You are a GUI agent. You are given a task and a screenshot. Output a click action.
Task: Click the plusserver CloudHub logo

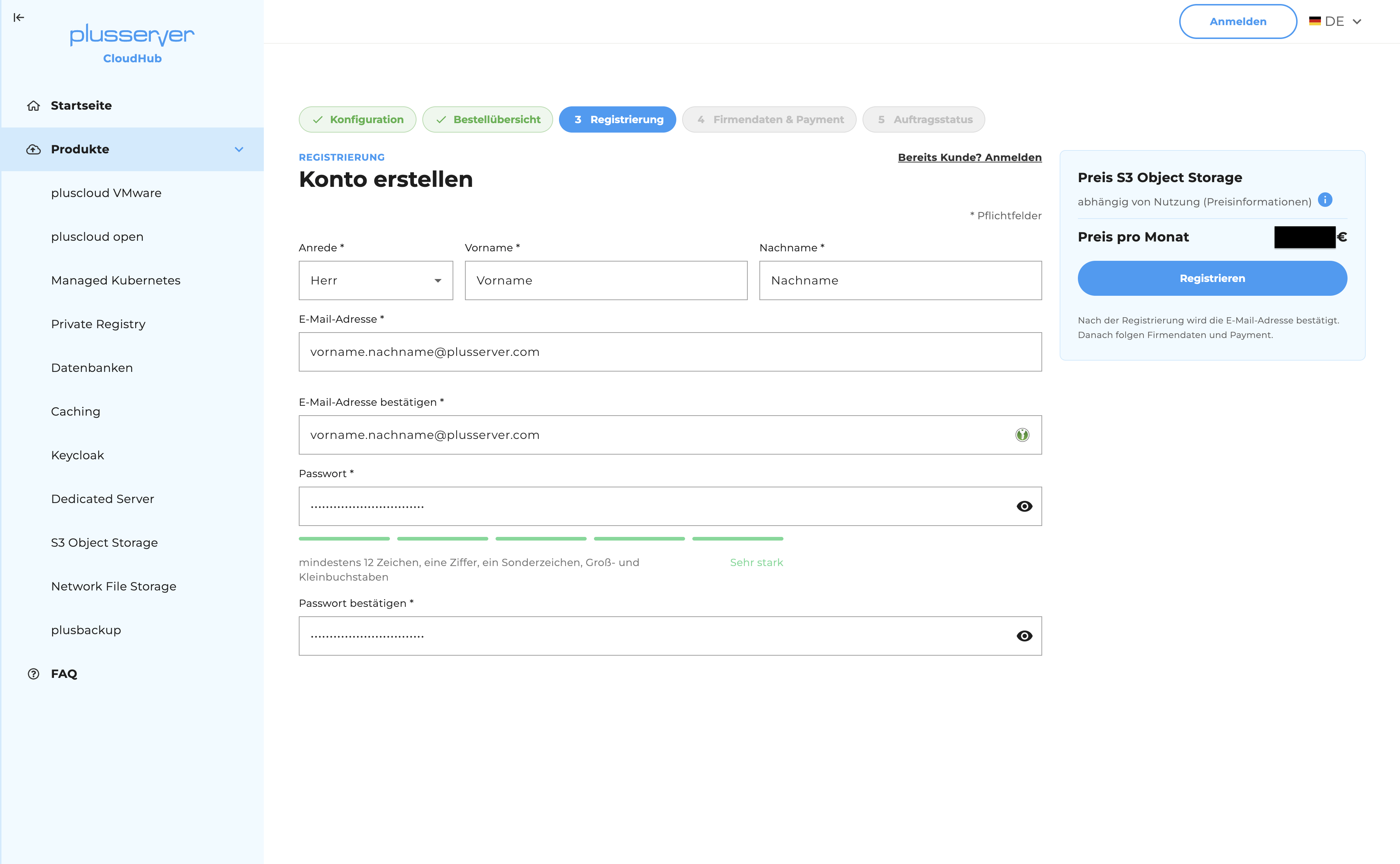pos(132,43)
